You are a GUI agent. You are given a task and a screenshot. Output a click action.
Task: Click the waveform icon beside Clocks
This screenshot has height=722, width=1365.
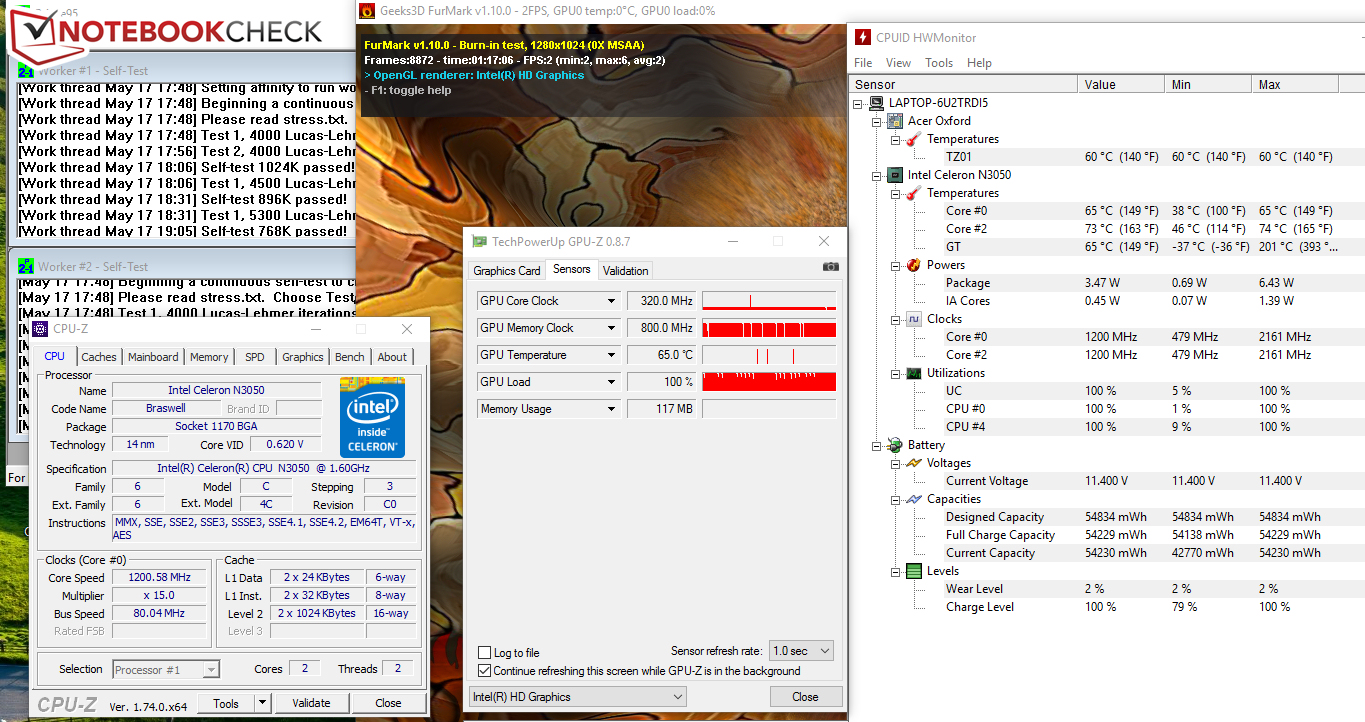point(913,319)
